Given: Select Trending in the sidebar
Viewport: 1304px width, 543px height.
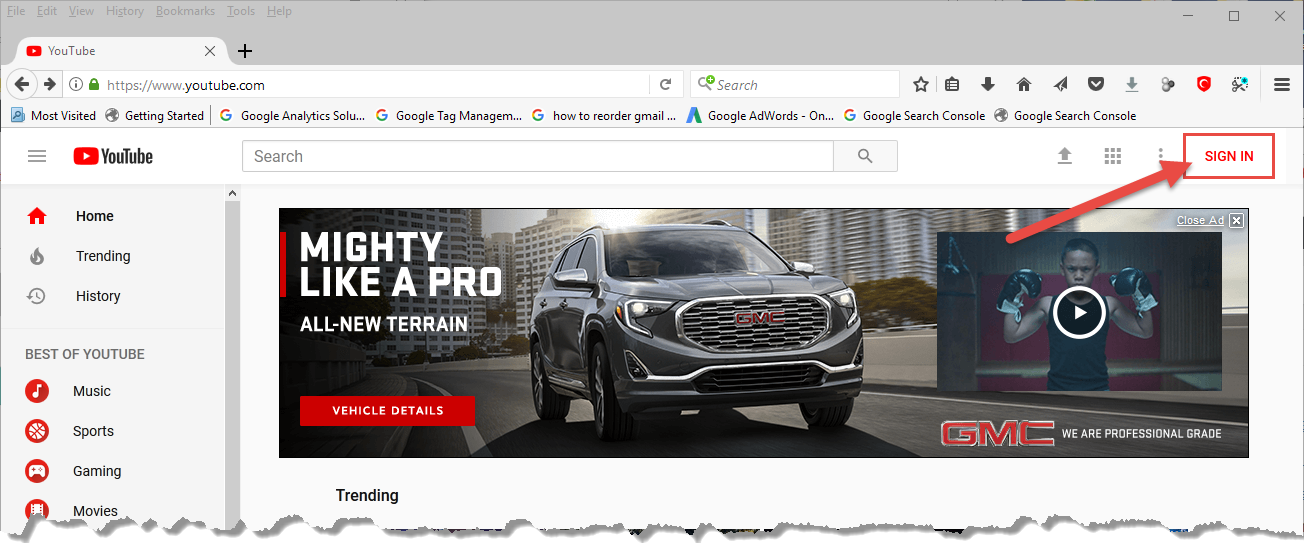Looking at the screenshot, I should point(103,256).
